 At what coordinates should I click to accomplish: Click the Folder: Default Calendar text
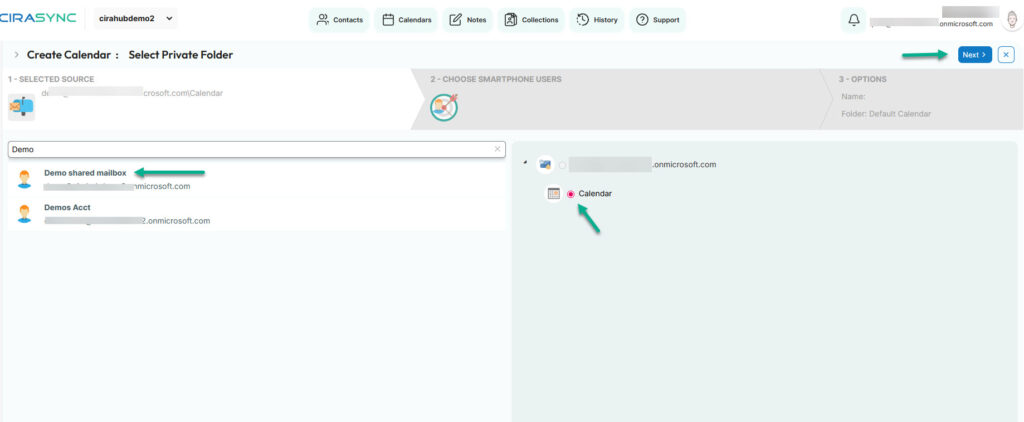pos(886,114)
